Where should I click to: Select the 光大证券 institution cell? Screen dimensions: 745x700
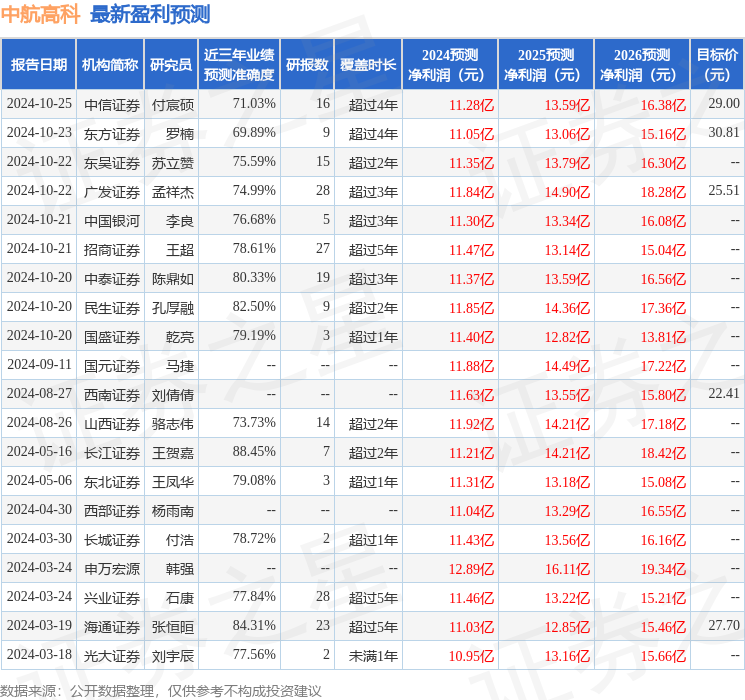pos(112,656)
